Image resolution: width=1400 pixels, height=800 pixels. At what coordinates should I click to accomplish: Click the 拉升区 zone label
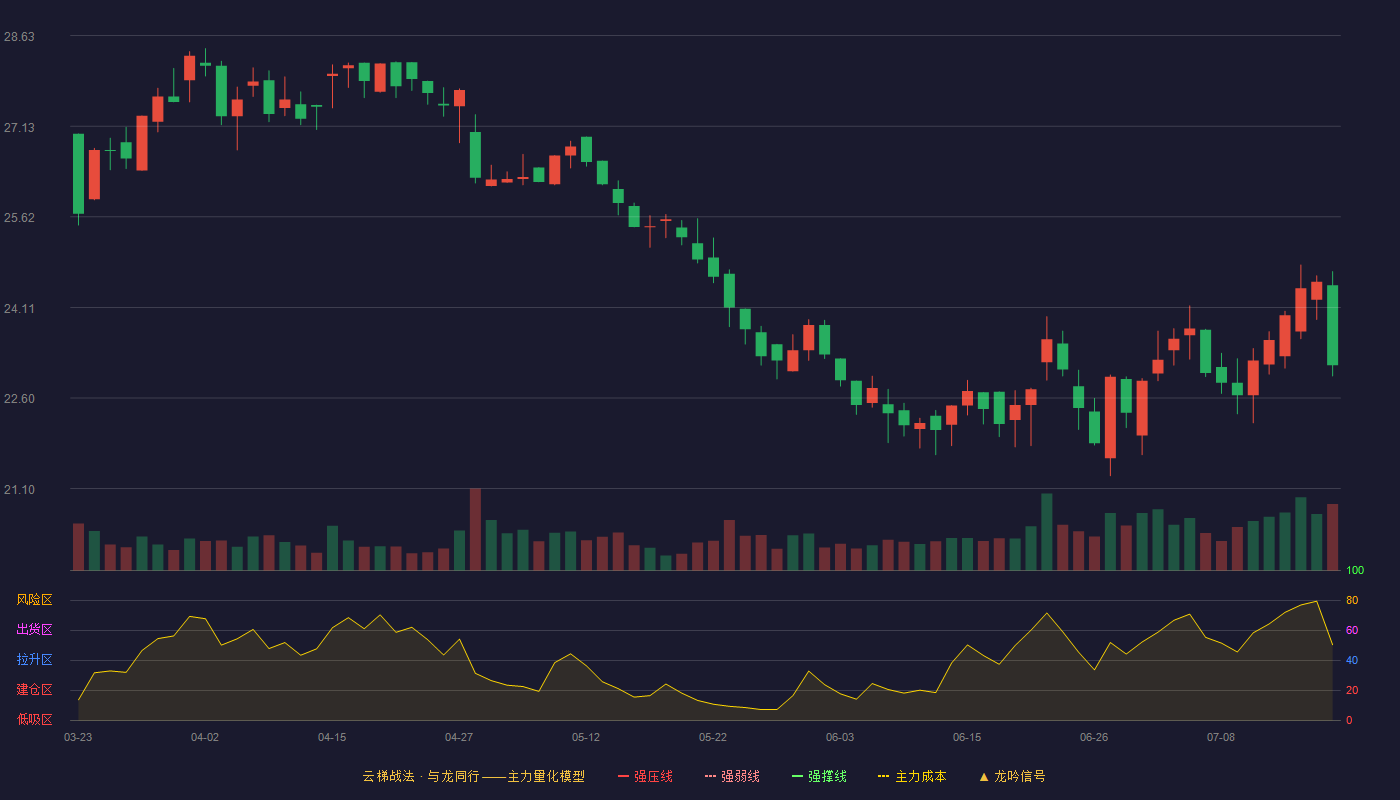pos(34,660)
